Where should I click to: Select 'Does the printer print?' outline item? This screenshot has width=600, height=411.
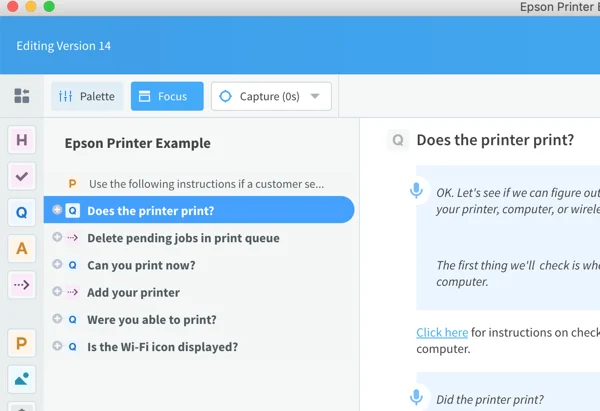[x=199, y=210]
